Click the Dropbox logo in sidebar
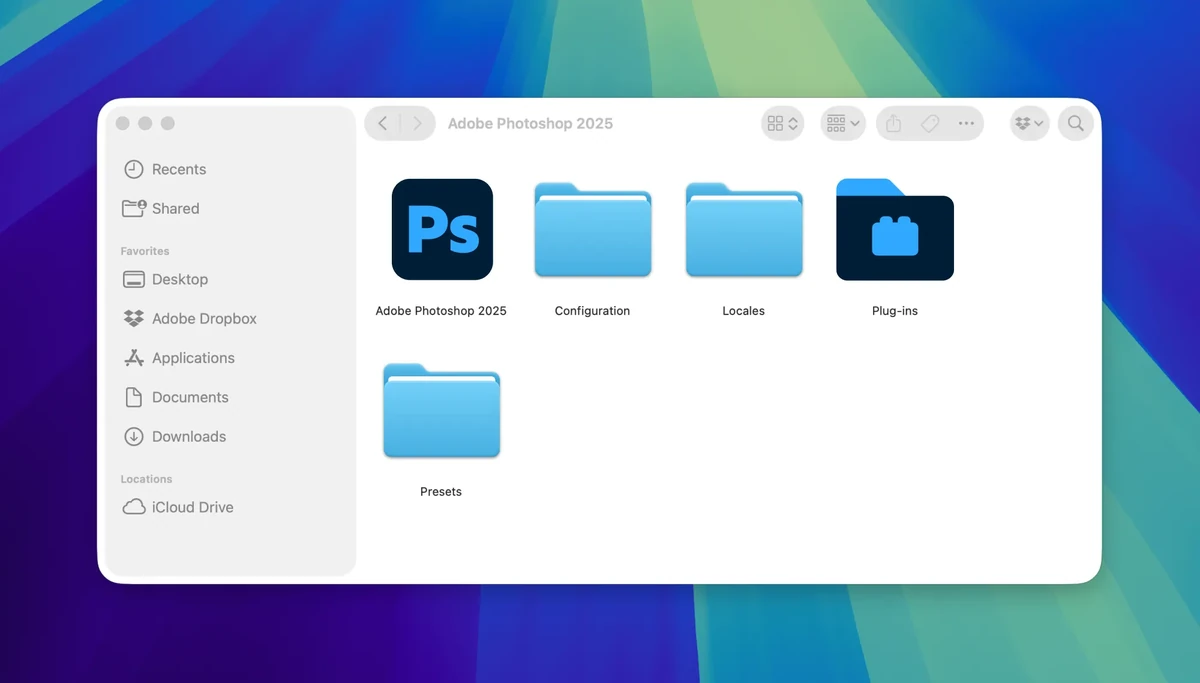Screen dimensions: 1200x683 click(133, 318)
